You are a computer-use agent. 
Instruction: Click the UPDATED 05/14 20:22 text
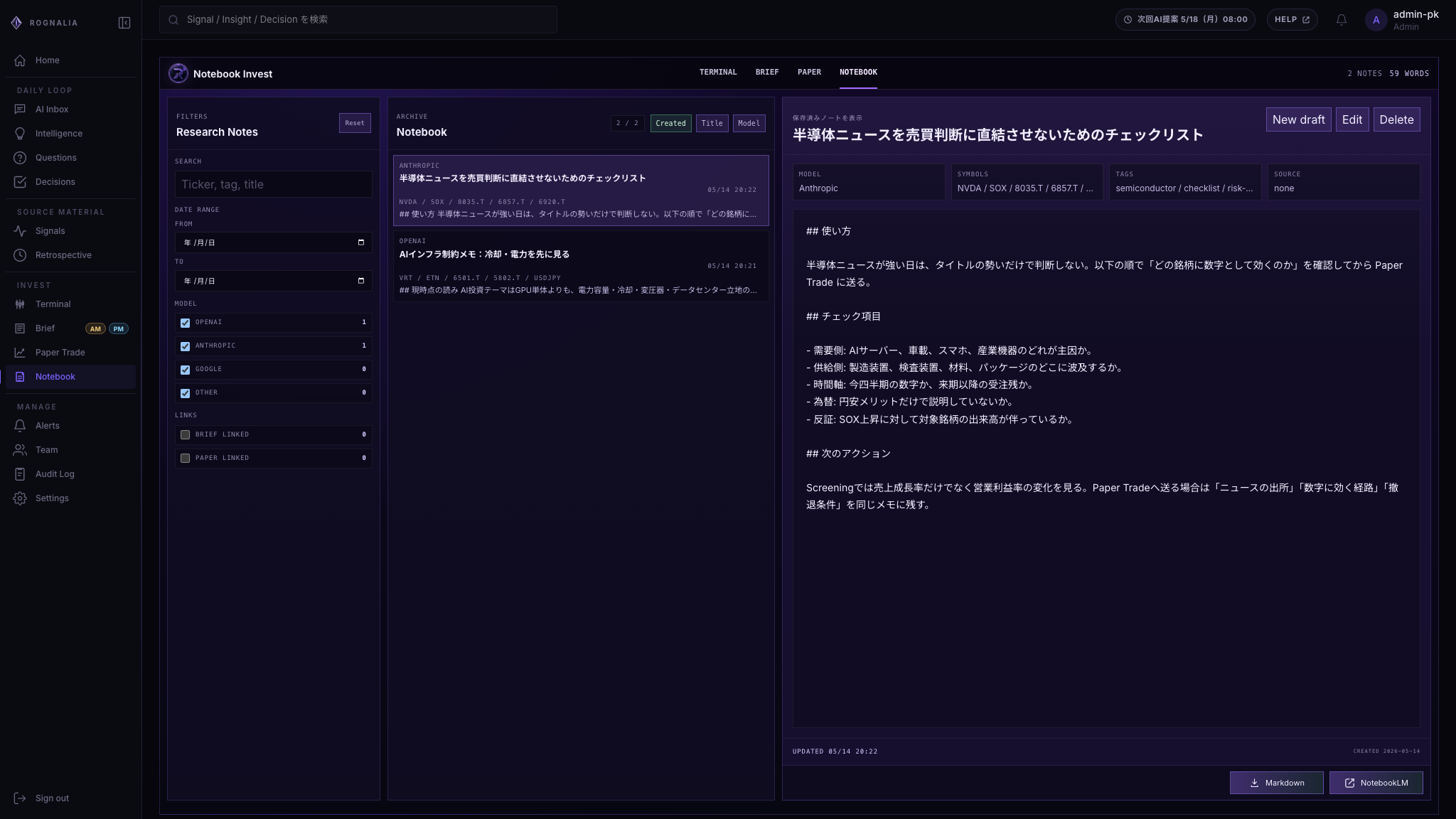coord(835,751)
